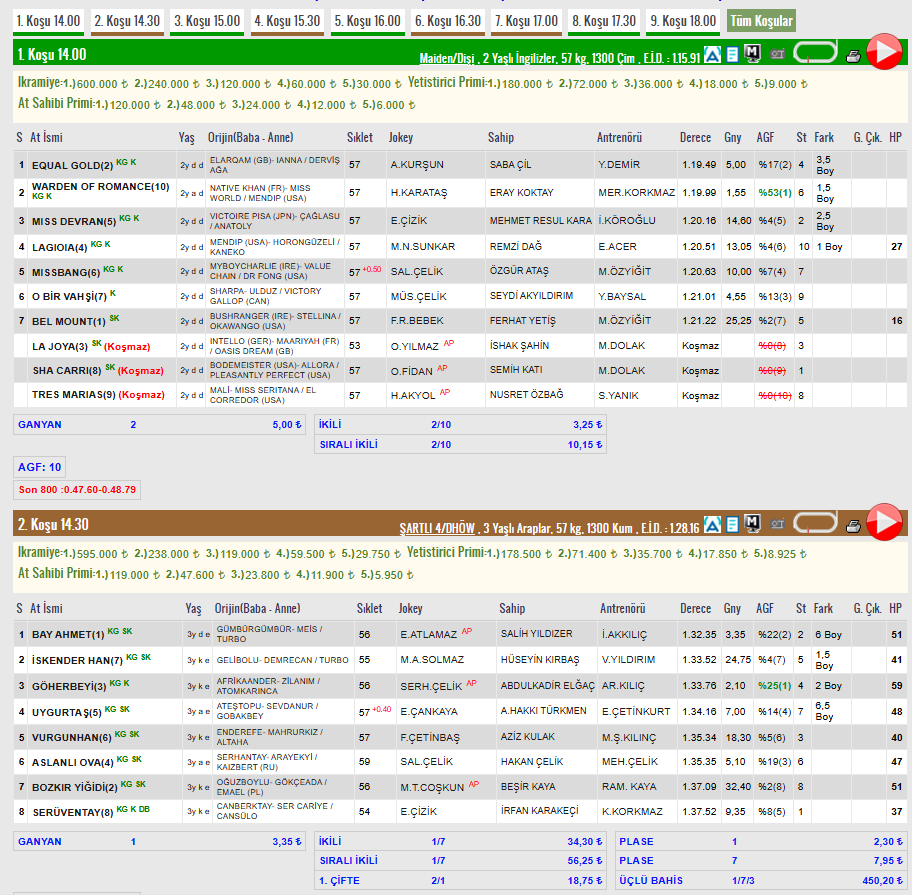Click the M monitor icon in 1. Koşu header

[x=752, y=54]
